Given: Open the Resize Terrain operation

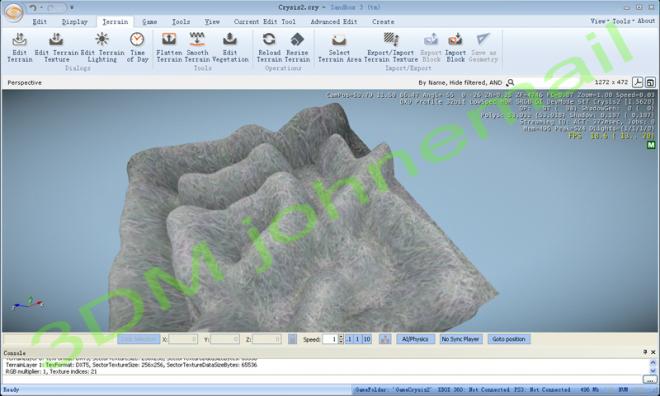Looking at the screenshot, I should pyautogui.click(x=297, y=48).
